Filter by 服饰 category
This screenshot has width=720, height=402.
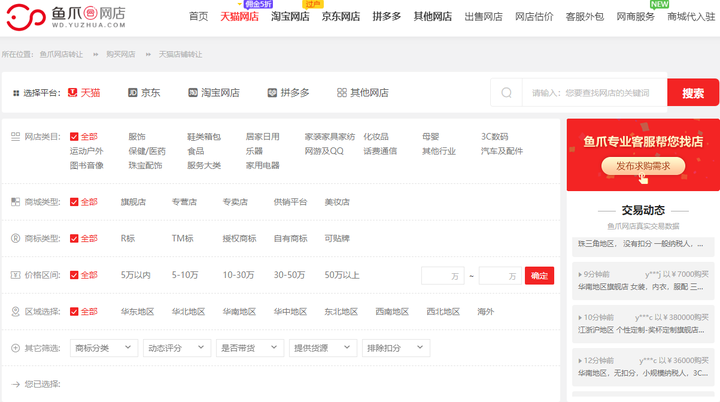pyautogui.click(x=137, y=136)
